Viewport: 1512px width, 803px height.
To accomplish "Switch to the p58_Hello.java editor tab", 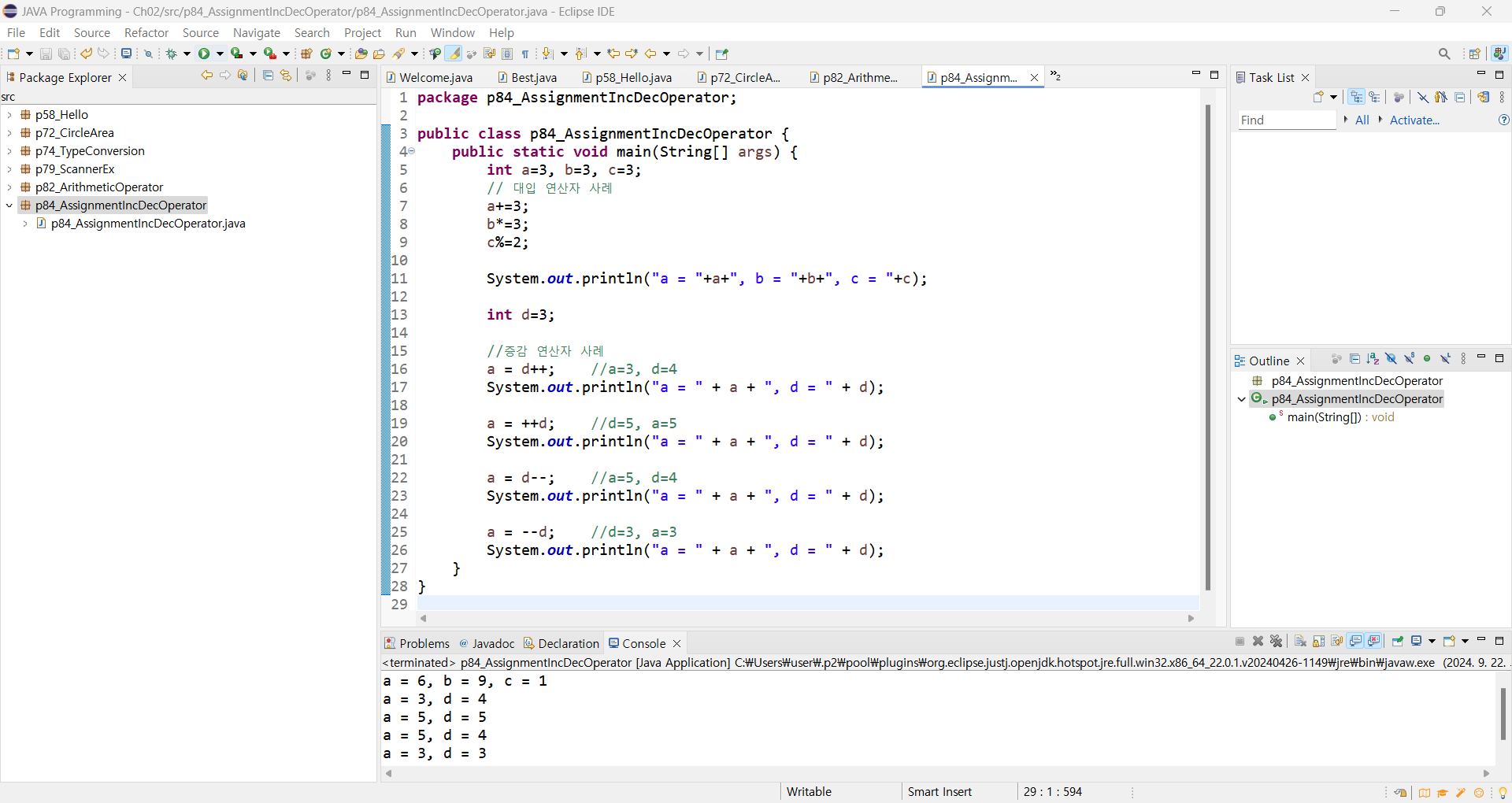I will pyautogui.click(x=626, y=77).
